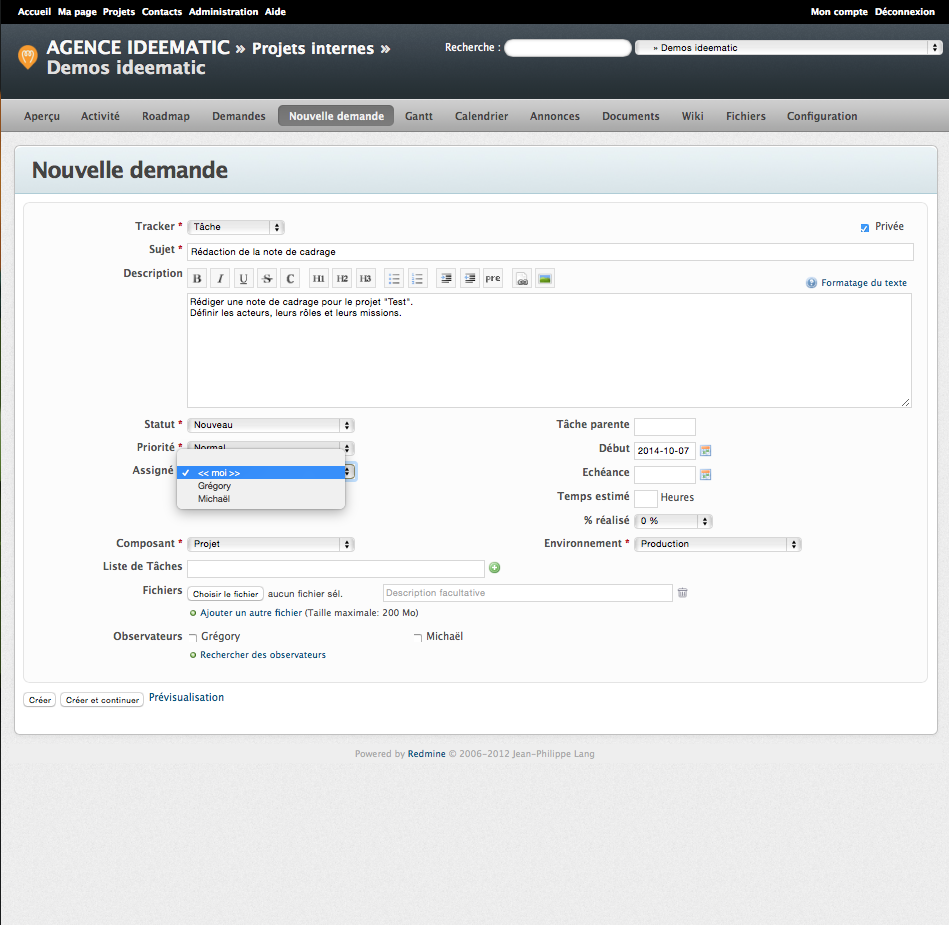Click the Créer button
Viewport: 949px width, 925px height.
[40, 700]
